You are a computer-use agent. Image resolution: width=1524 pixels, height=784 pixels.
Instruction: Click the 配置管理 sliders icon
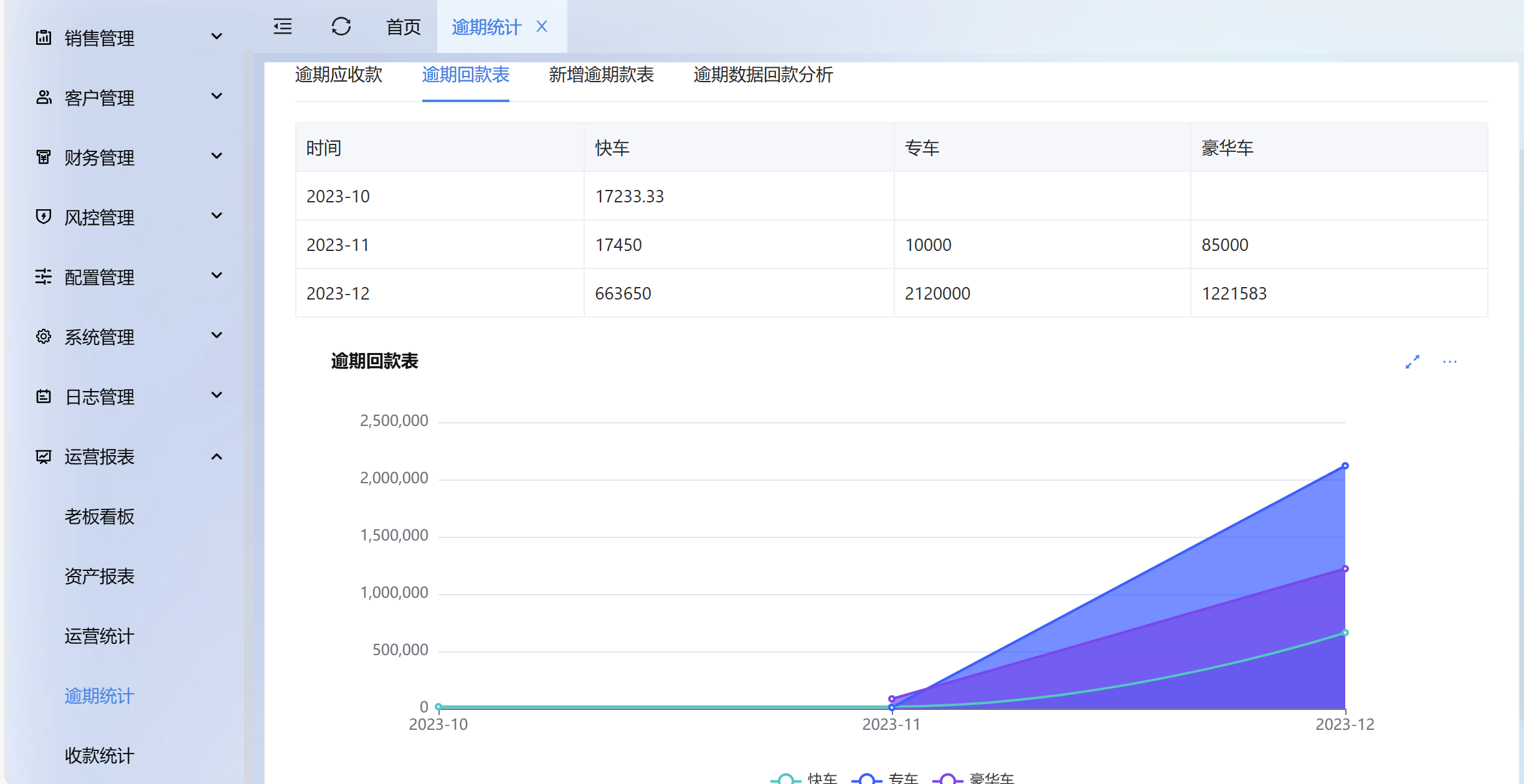coord(44,276)
